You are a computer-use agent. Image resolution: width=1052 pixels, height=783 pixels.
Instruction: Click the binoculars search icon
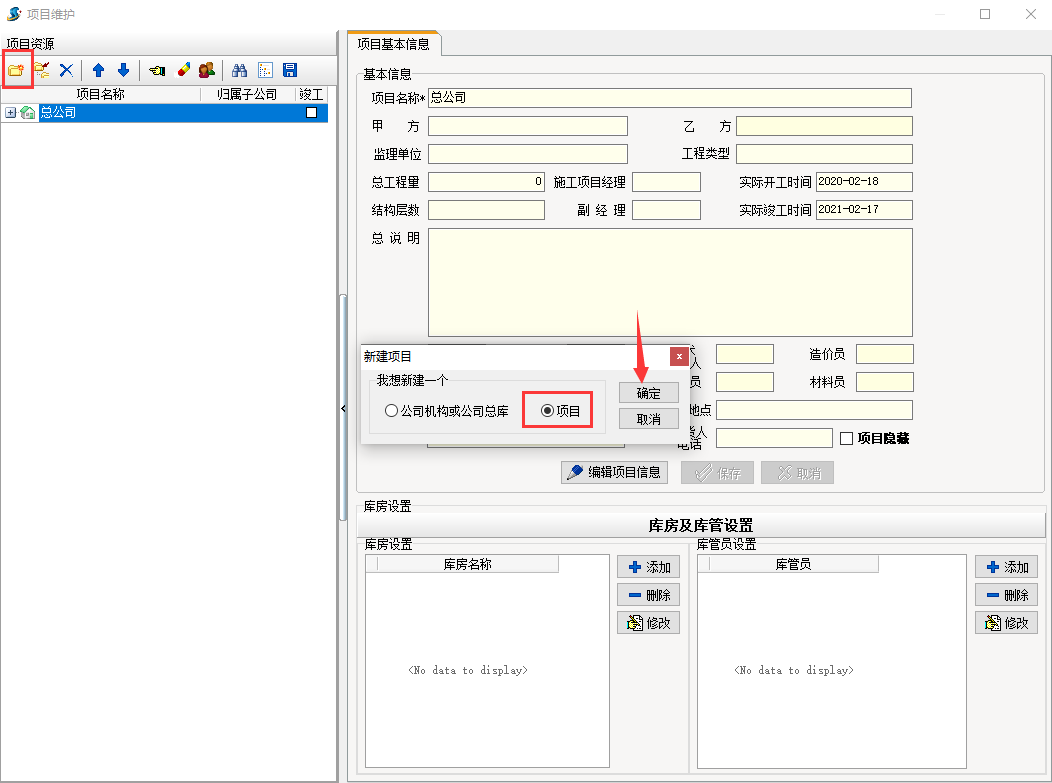point(240,70)
